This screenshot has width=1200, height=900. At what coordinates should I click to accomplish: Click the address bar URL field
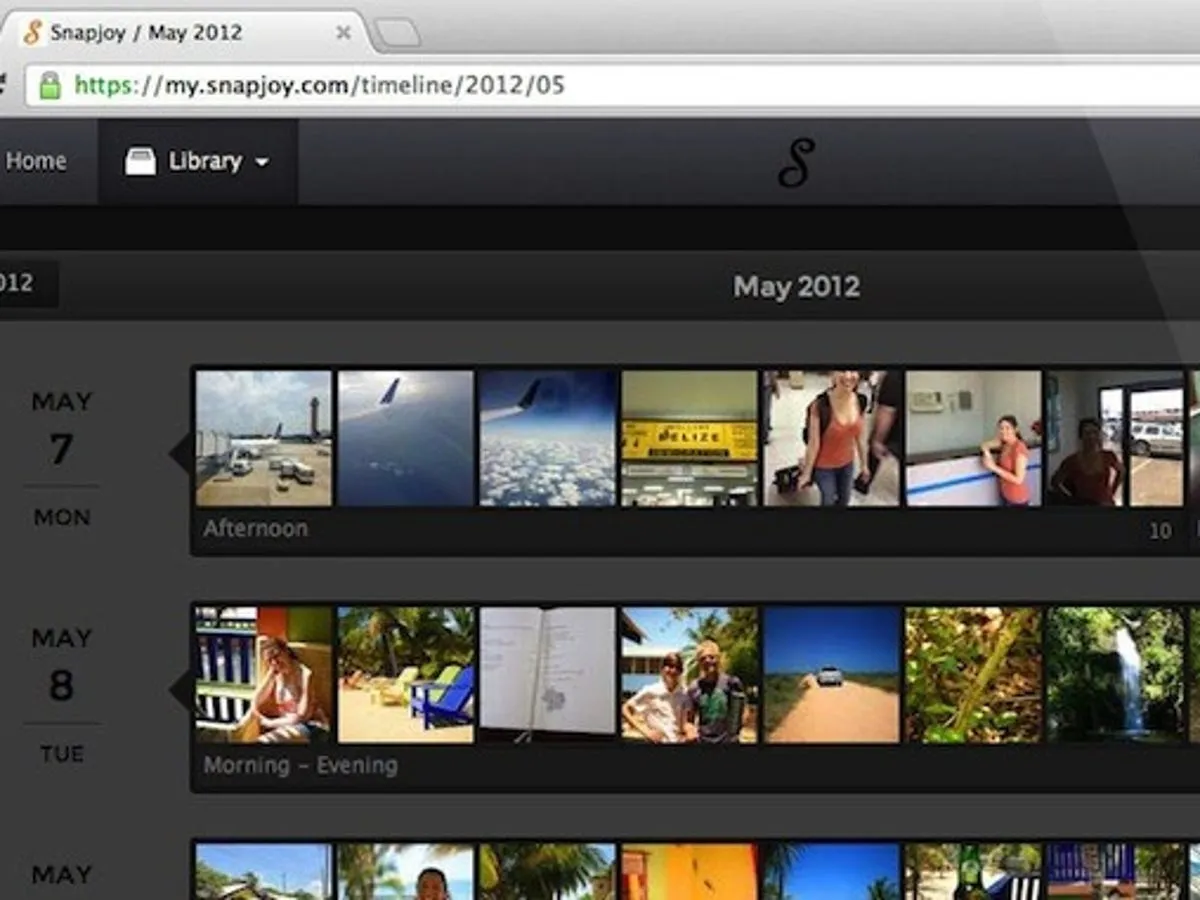point(610,86)
